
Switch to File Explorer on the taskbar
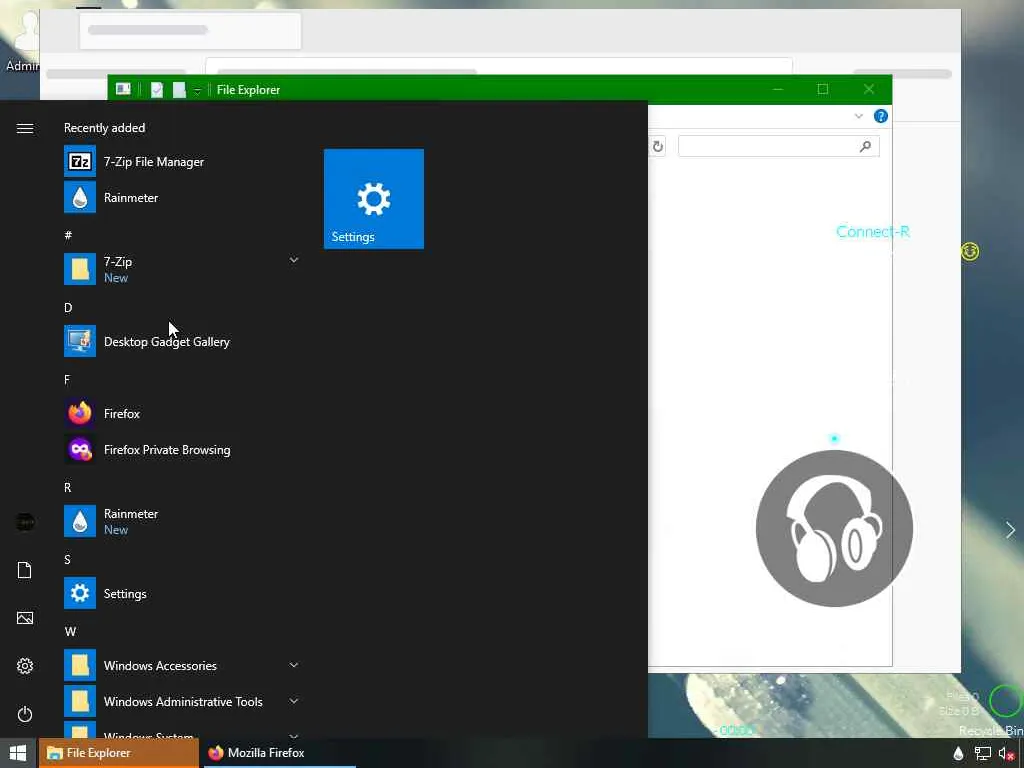(119, 753)
